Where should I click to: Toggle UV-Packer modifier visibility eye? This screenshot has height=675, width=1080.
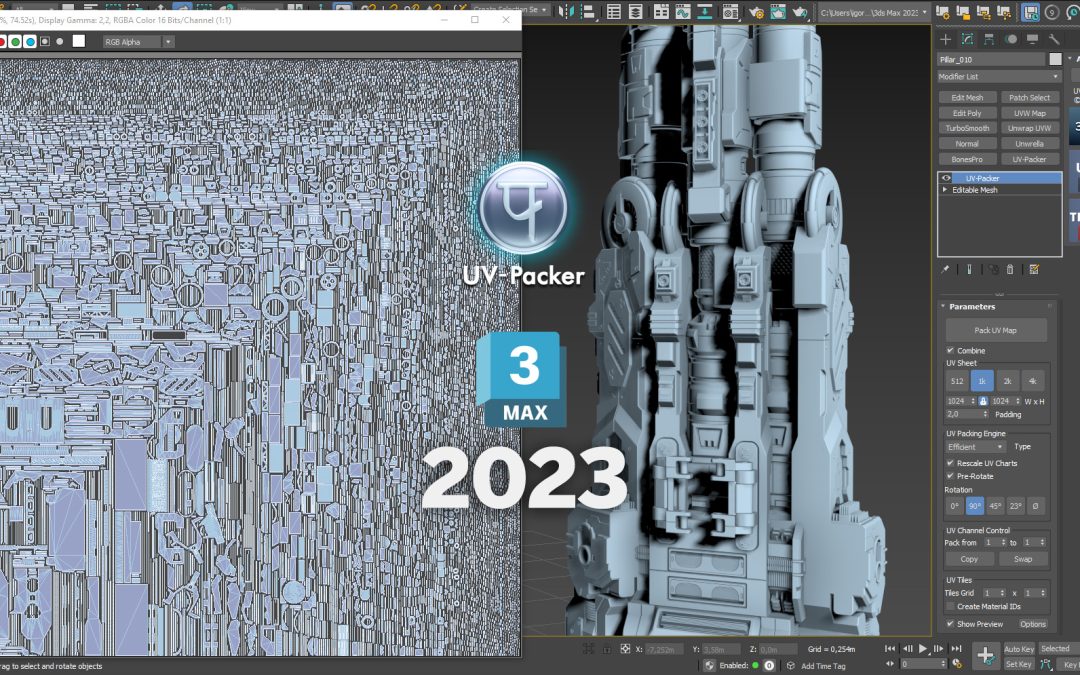[946, 178]
